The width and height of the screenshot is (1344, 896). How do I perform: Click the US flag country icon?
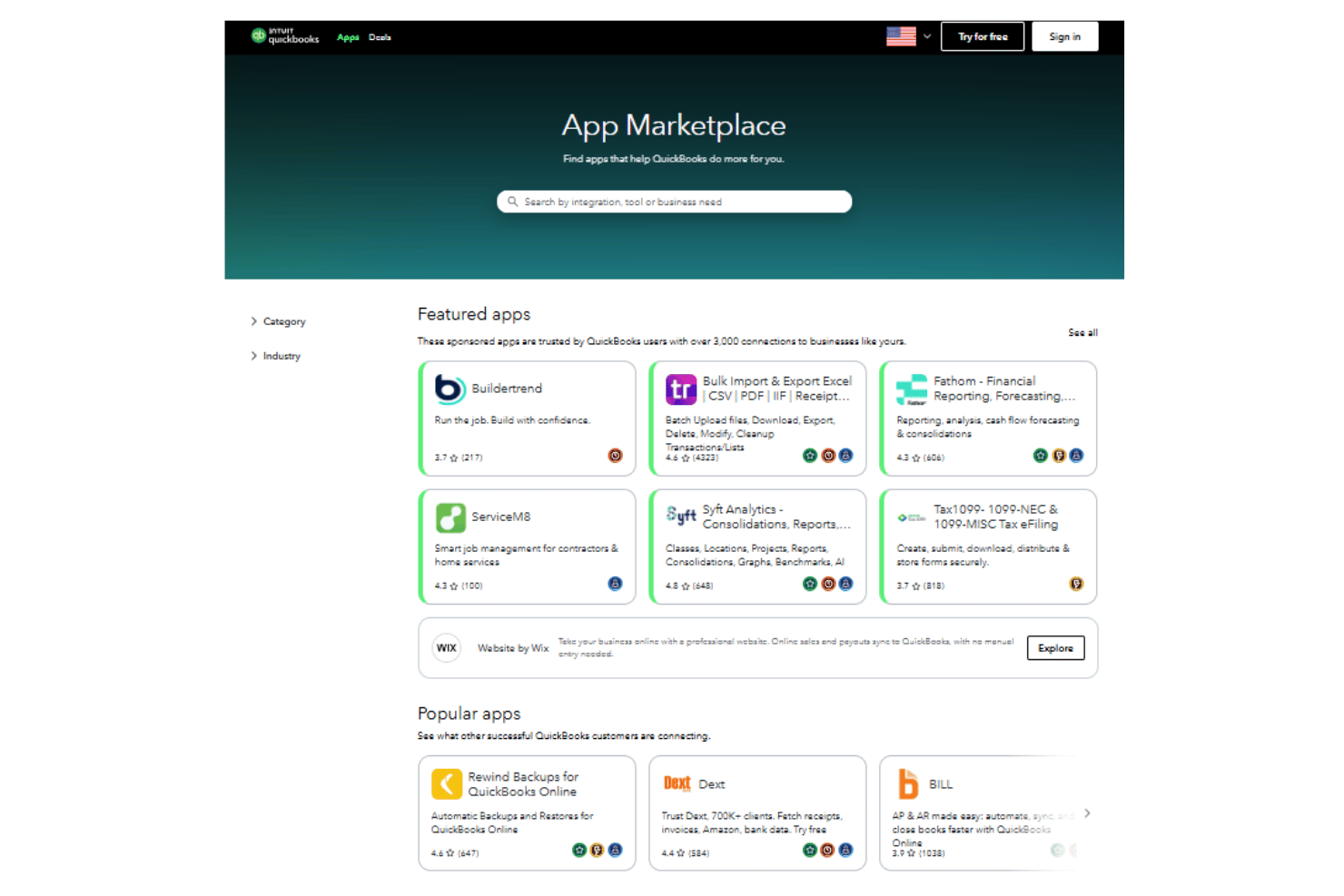click(901, 36)
